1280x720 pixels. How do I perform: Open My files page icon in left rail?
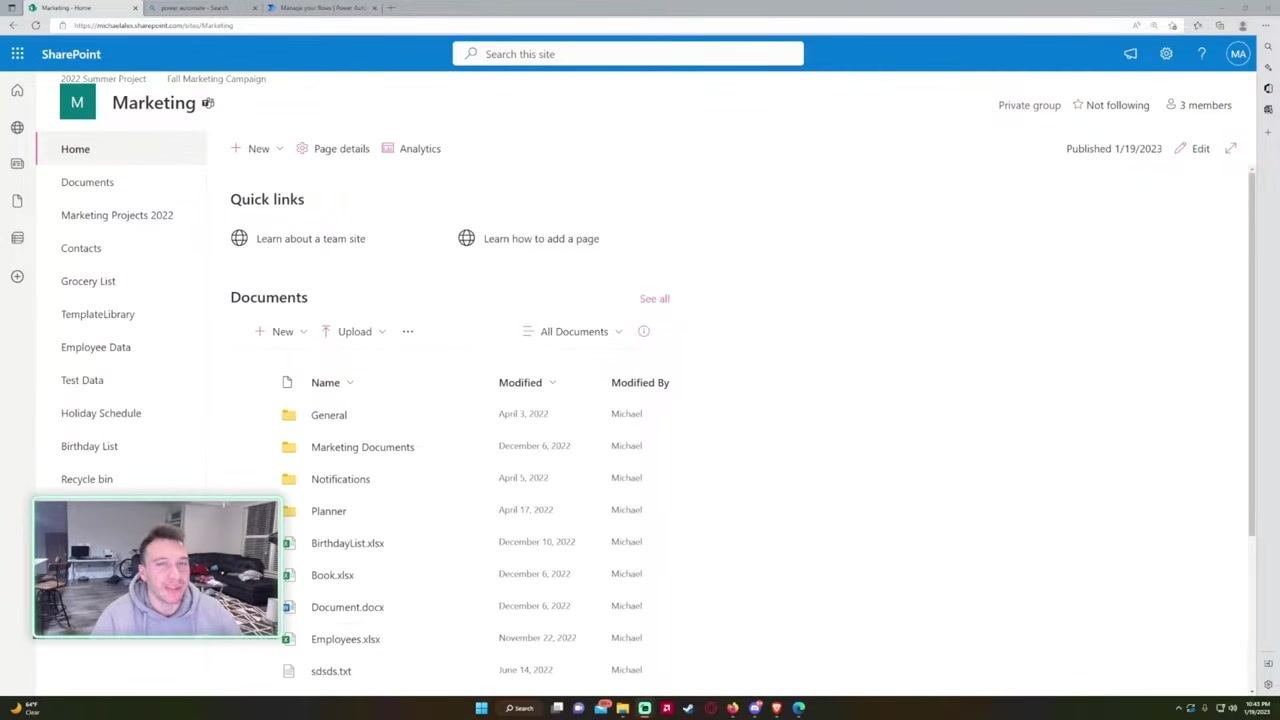coord(17,201)
